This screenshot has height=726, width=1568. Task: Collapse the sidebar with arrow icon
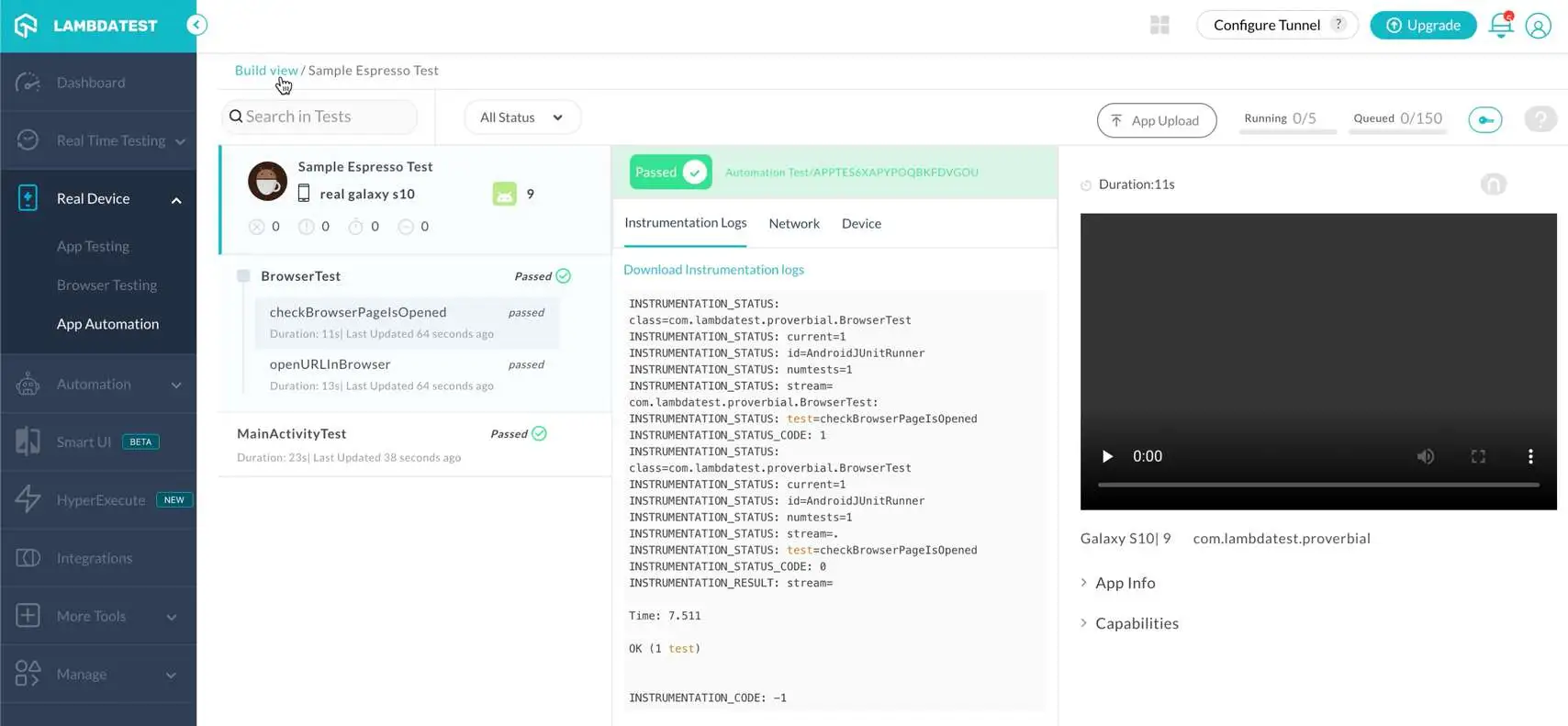click(196, 25)
